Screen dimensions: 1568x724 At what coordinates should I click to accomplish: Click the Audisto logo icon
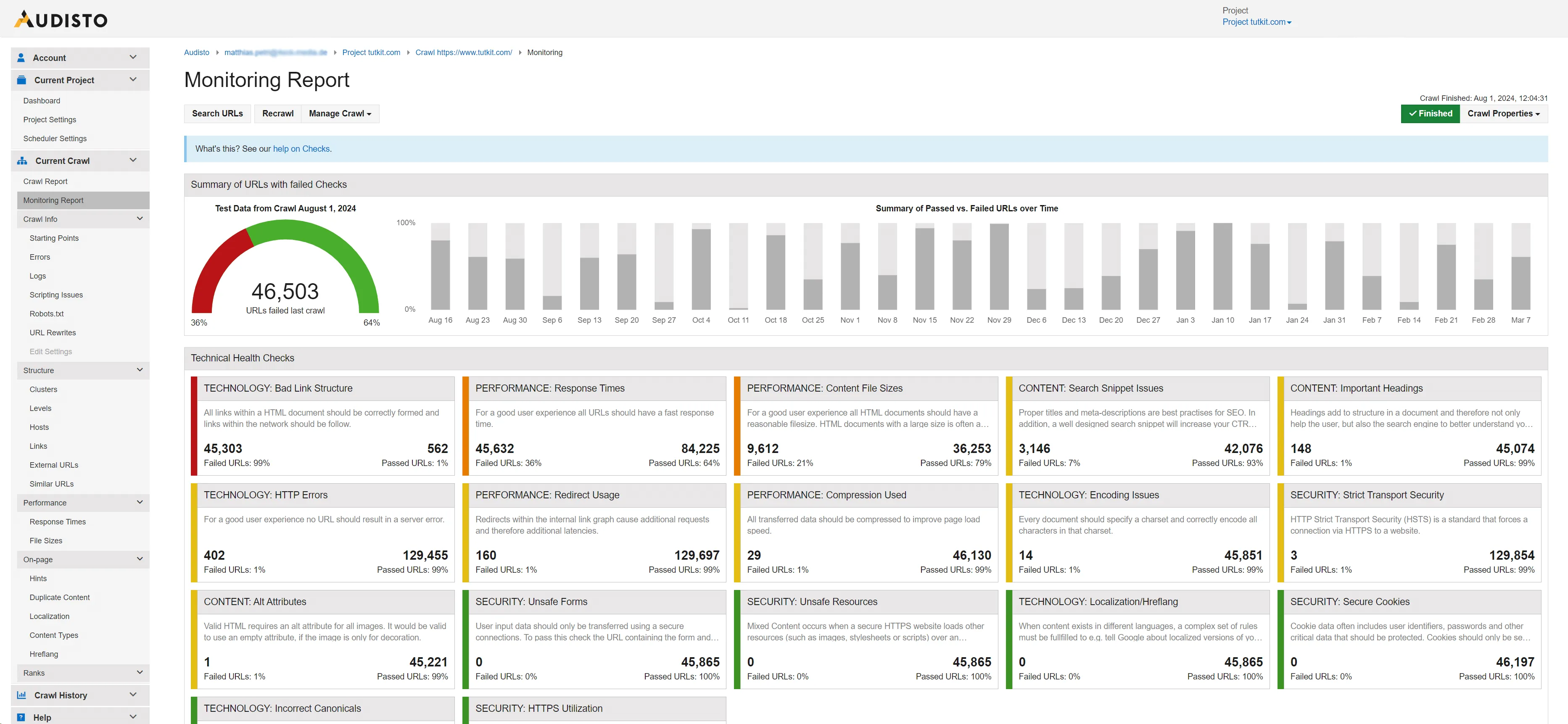[x=22, y=19]
